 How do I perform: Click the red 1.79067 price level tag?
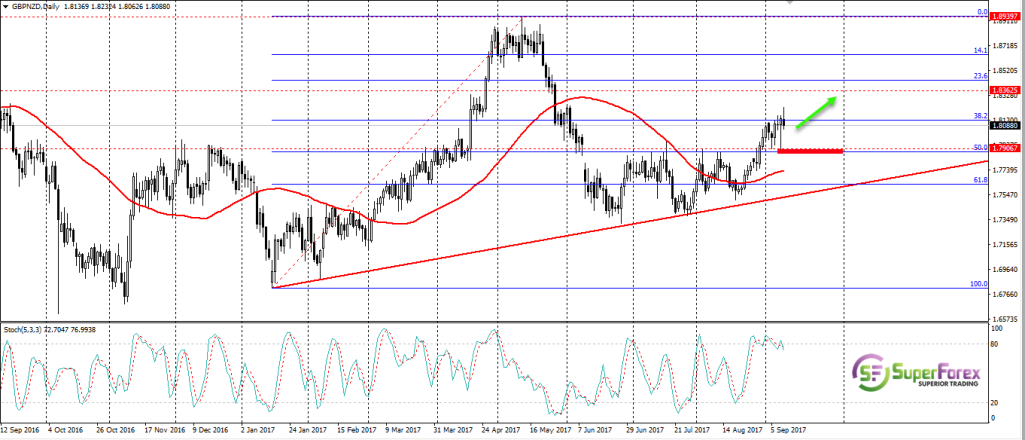pos(1004,149)
